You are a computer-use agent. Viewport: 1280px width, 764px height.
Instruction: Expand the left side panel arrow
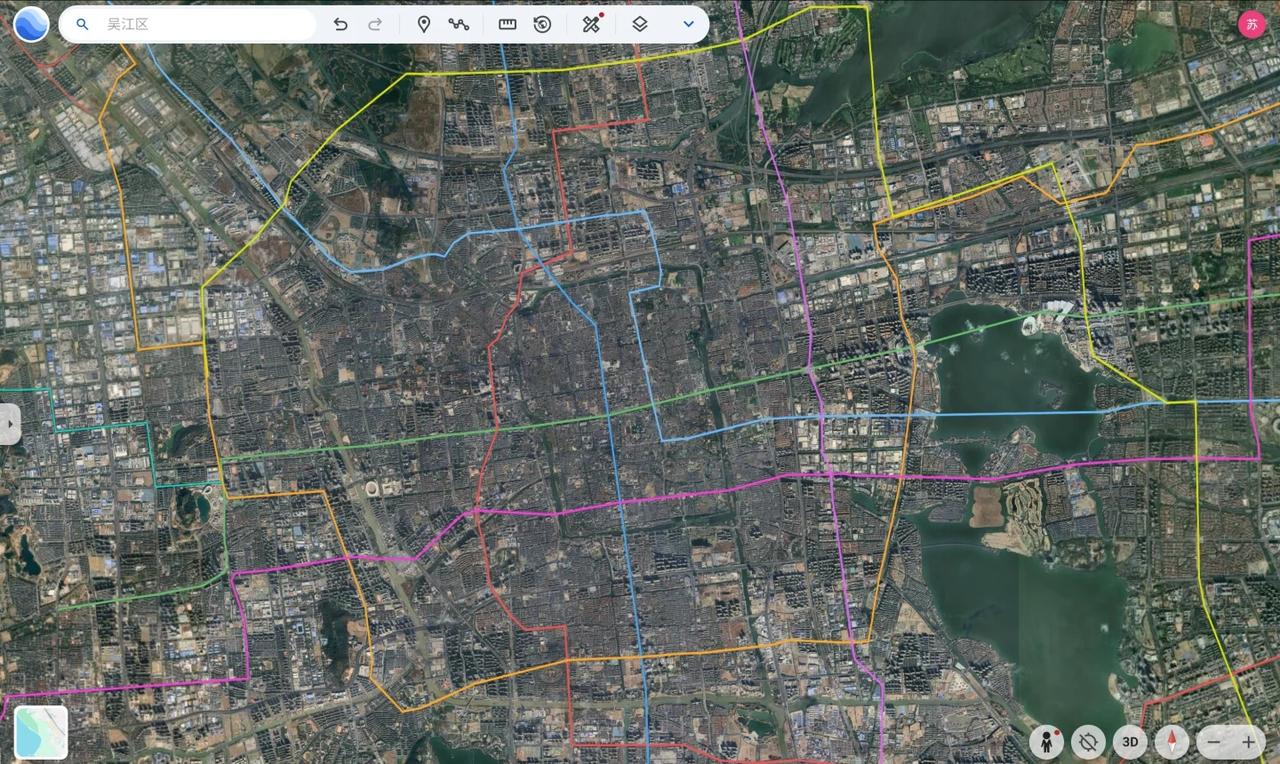10,424
